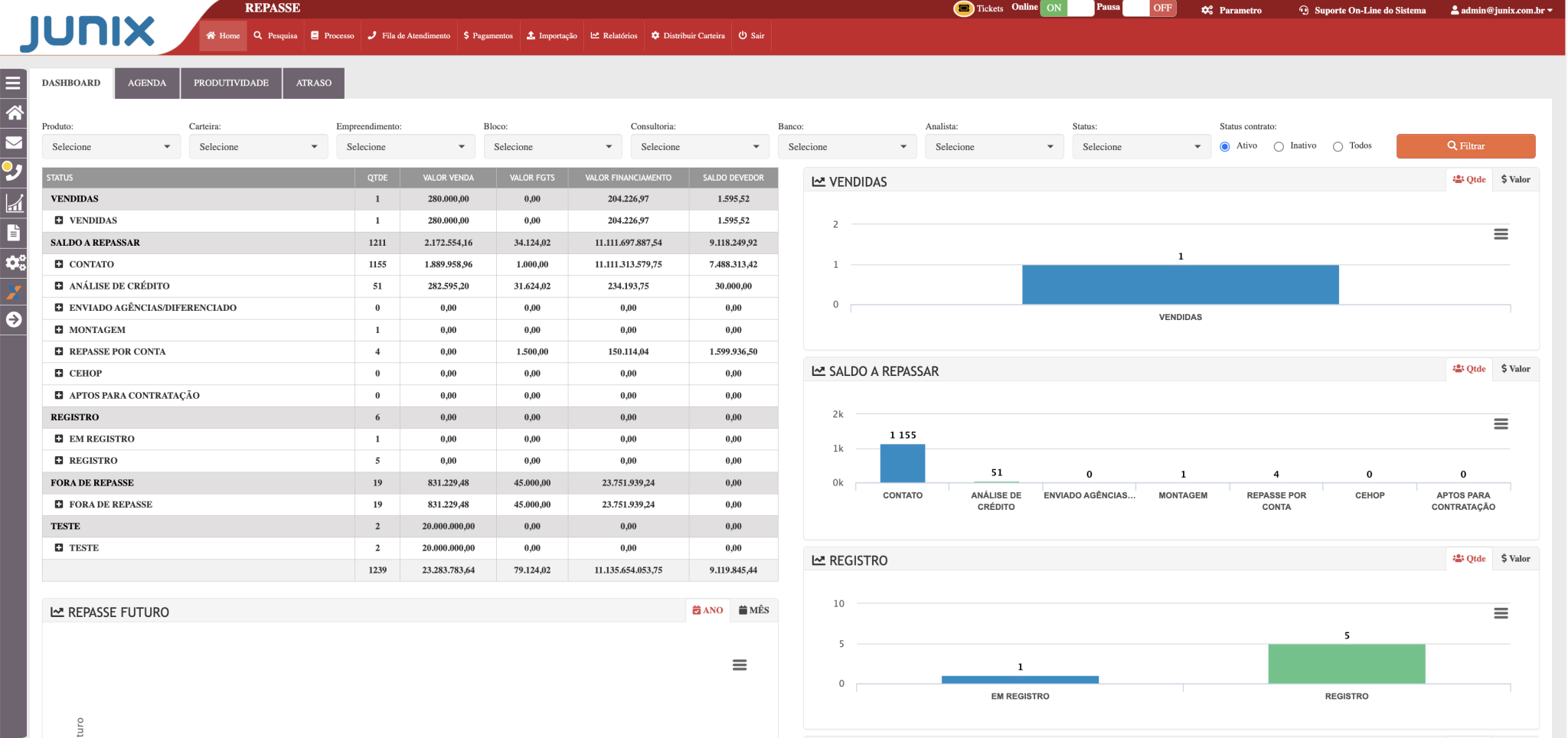Open the hamburger menu in the sidebar

(13, 83)
